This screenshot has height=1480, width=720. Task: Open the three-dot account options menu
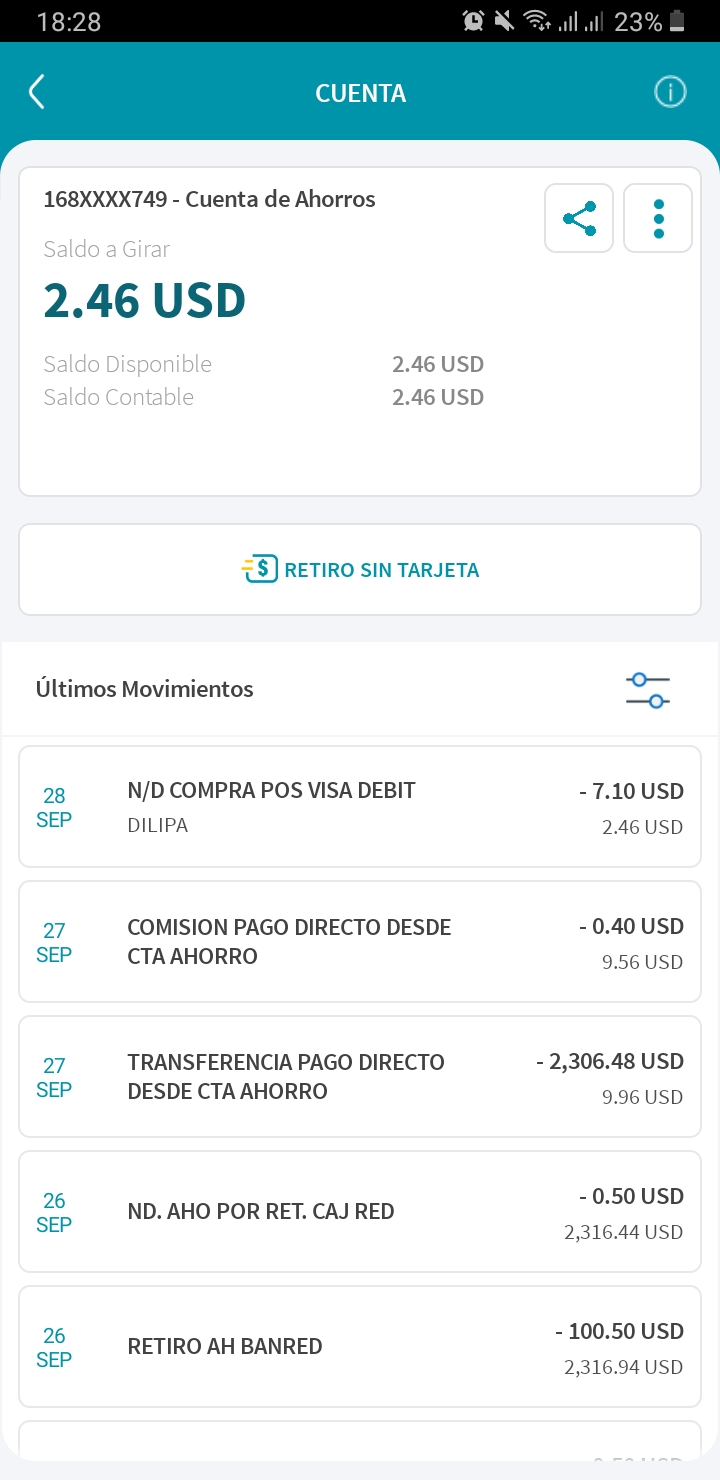(658, 218)
